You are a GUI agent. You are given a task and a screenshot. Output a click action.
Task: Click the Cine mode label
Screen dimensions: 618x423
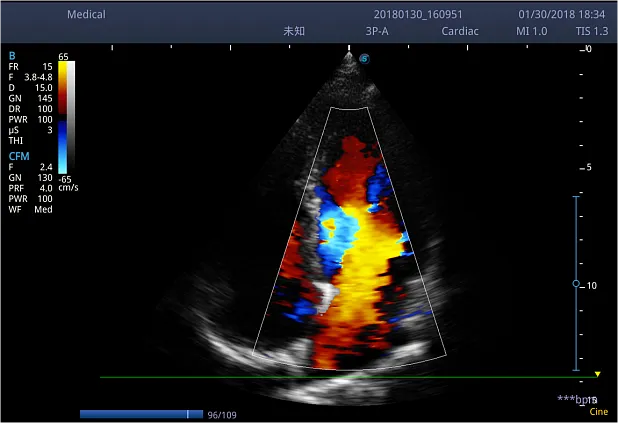click(x=598, y=411)
